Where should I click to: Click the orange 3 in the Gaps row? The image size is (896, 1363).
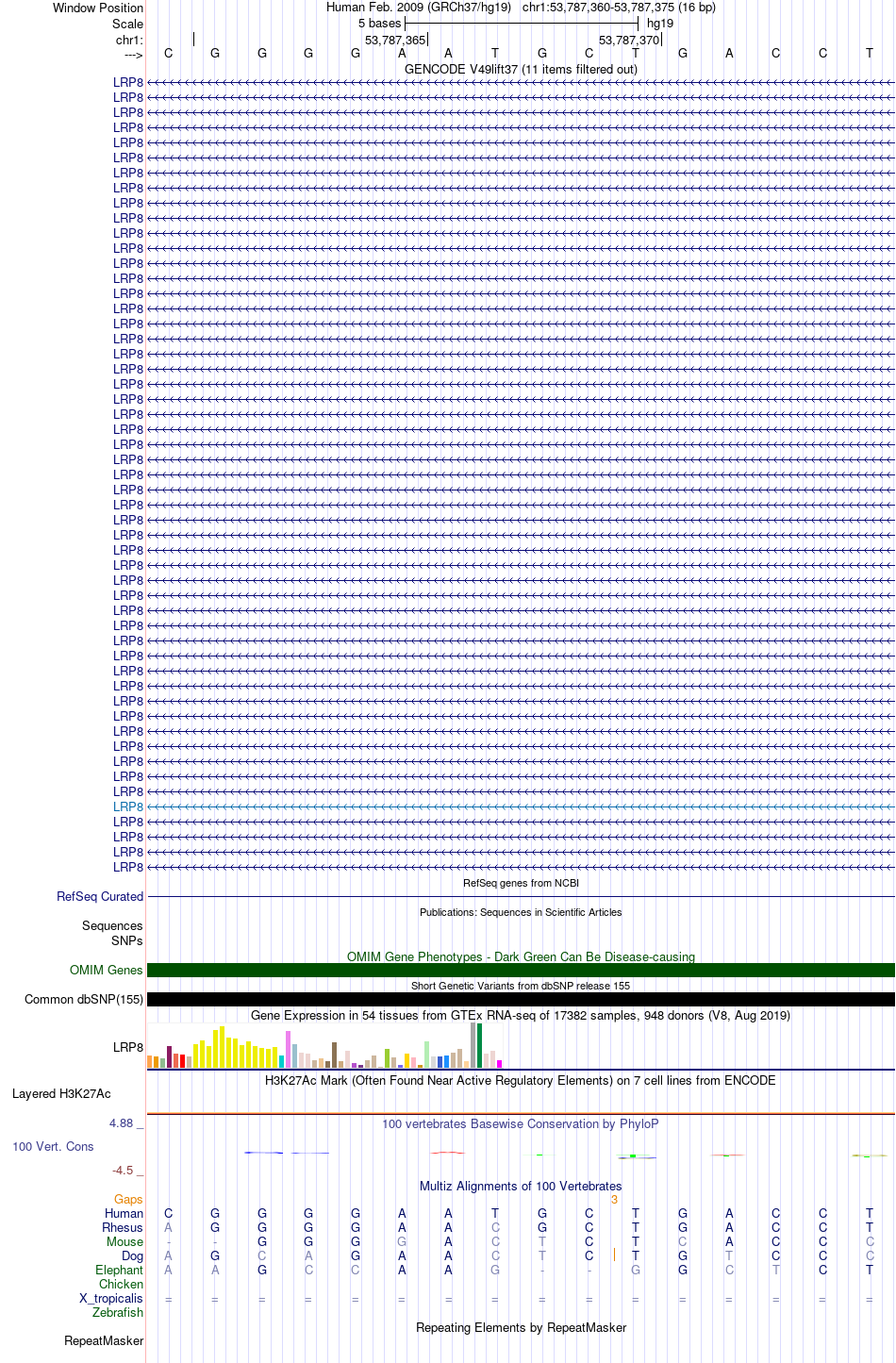[x=614, y=1199]
